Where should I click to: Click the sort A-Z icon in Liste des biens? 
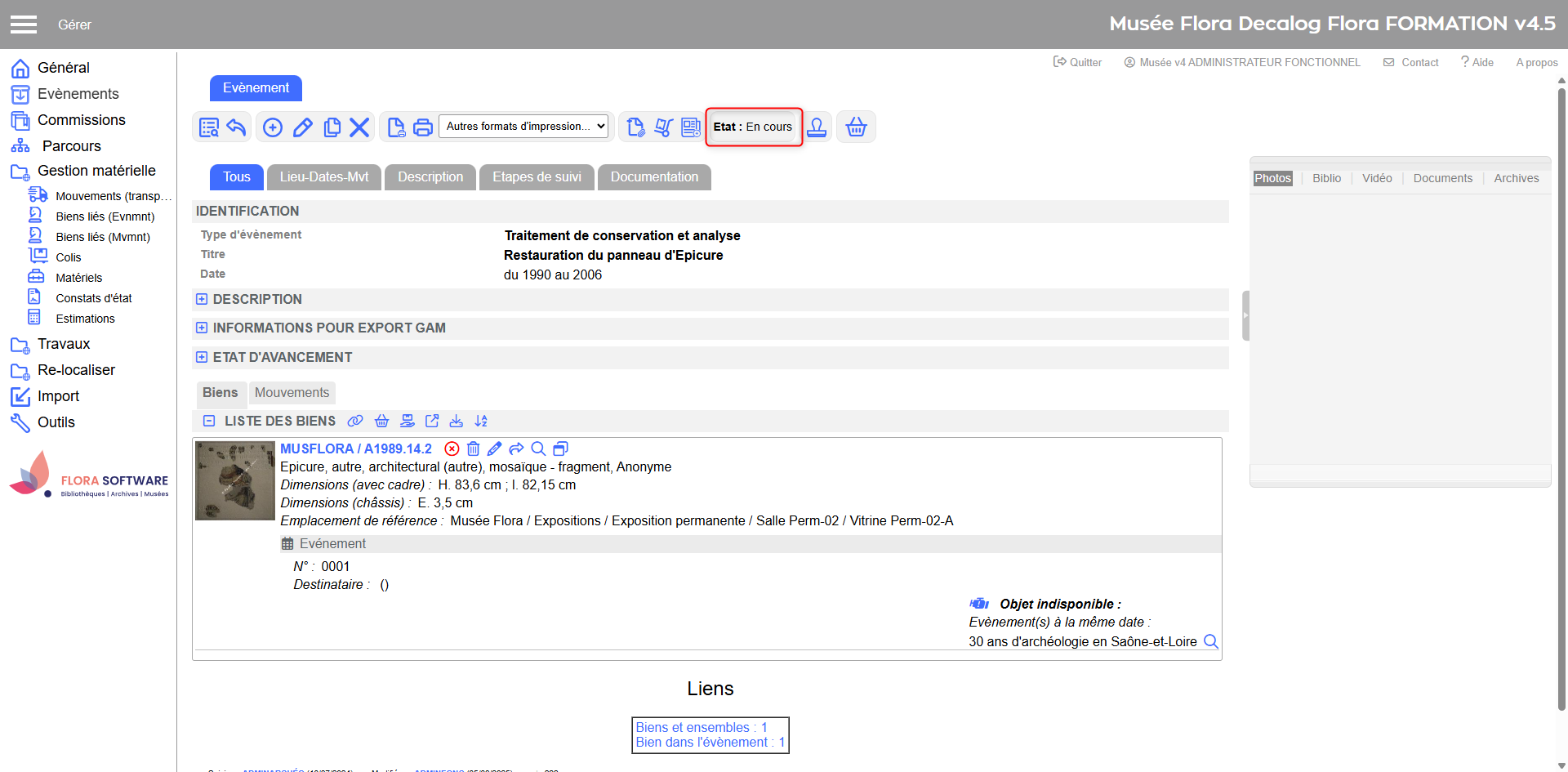pyautogui.click(x=481, y=422)
